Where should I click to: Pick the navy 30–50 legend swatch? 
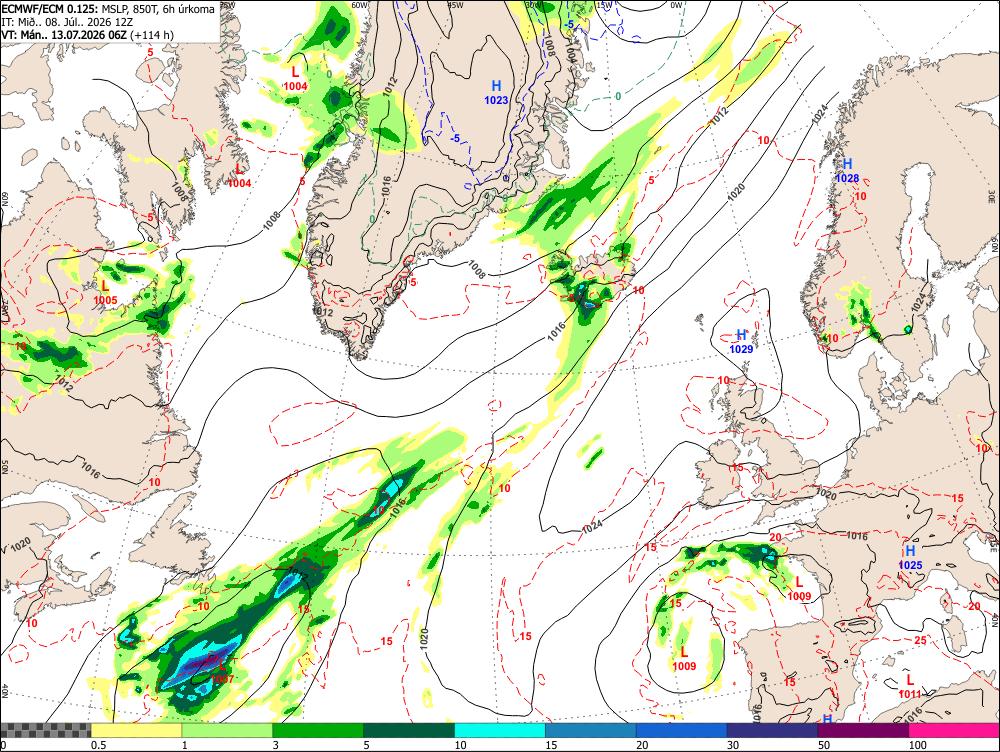click(x=772, y=730)
